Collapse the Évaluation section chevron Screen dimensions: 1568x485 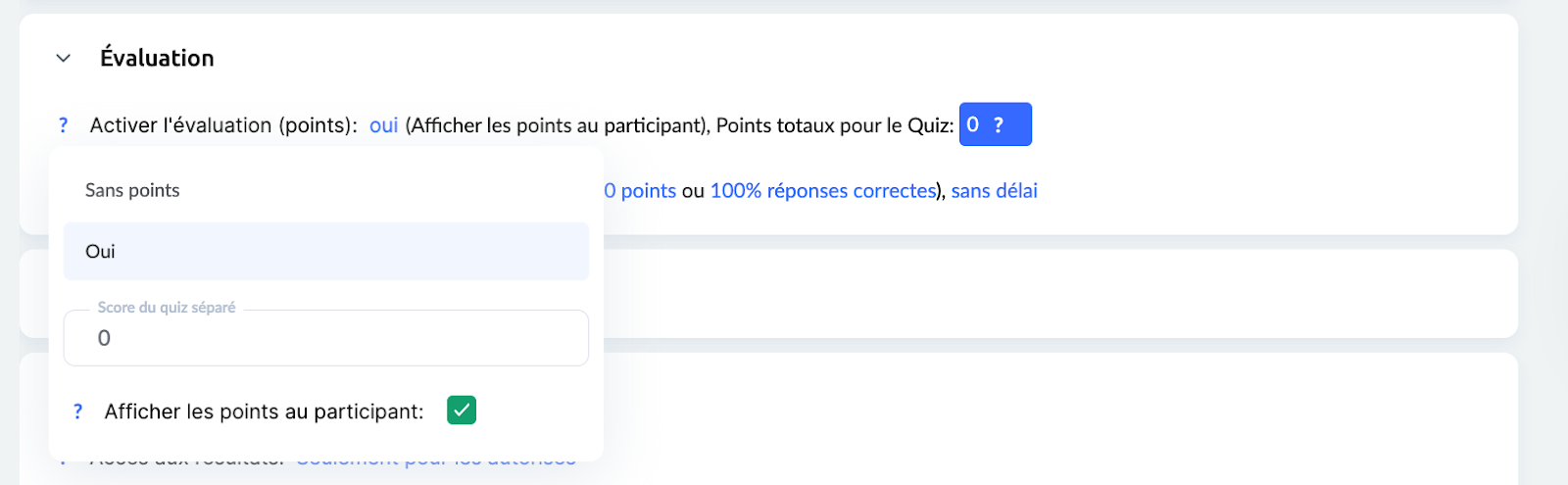[x=64, y=58]
